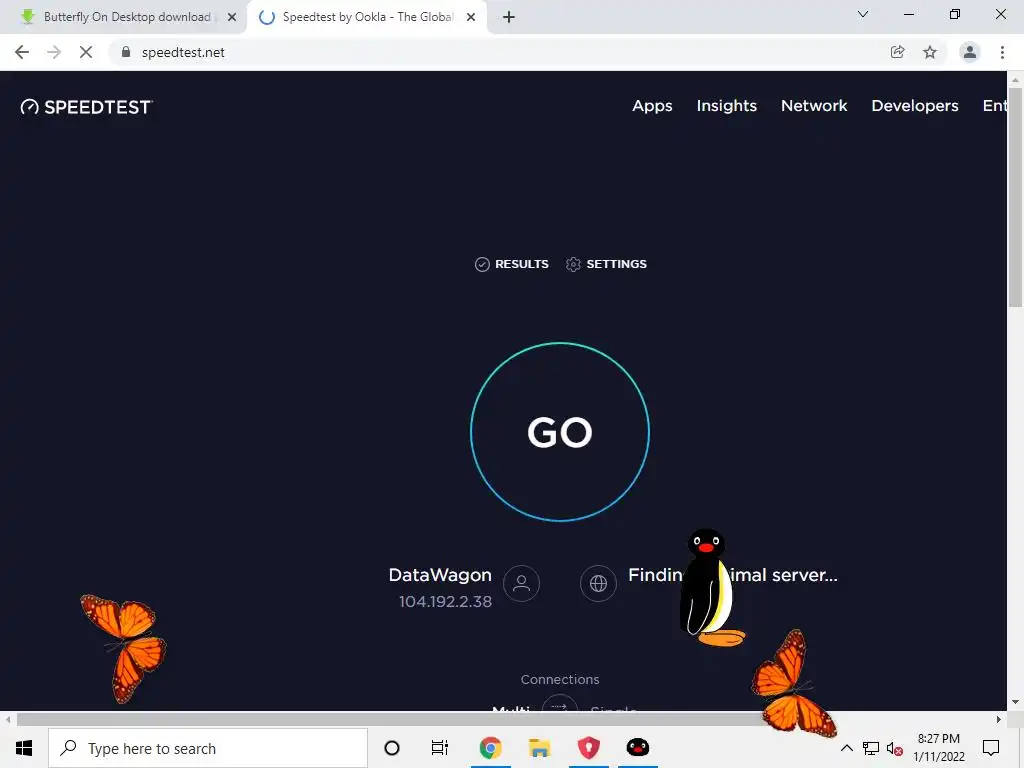This screenshot has width=1024, height=768.
Task: Close the Speedtest by Ookla tab
Action: [471, 17]
